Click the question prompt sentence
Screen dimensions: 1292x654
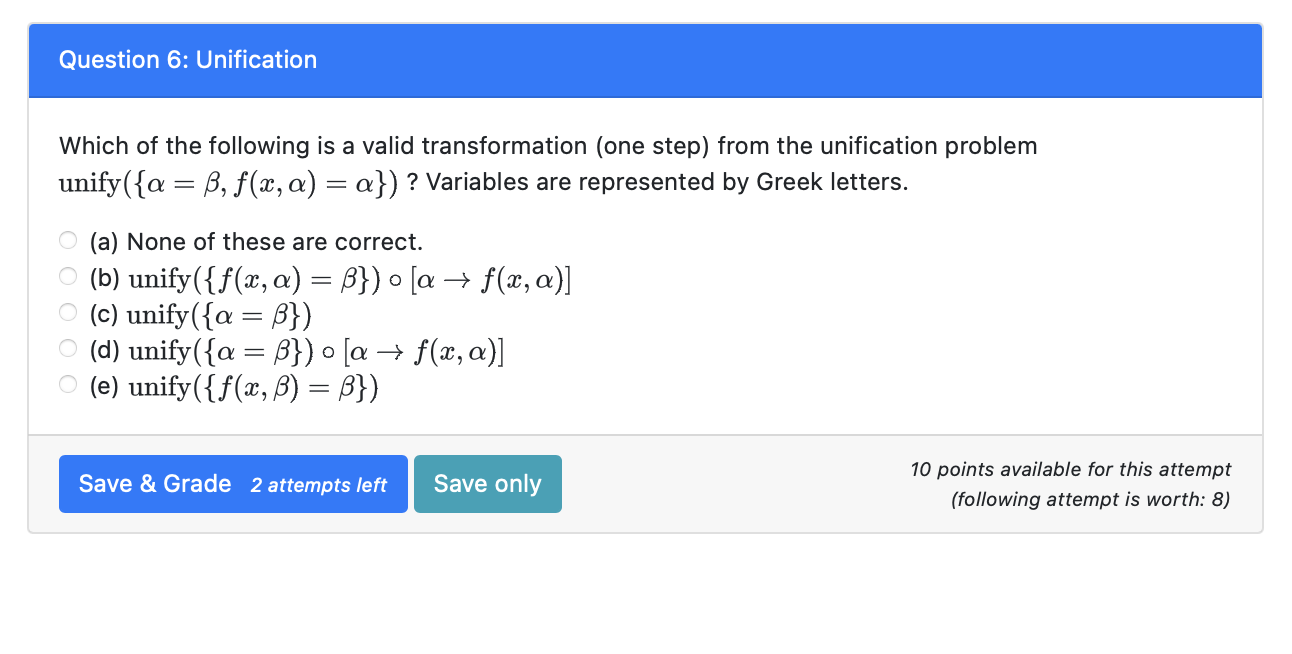548,145
